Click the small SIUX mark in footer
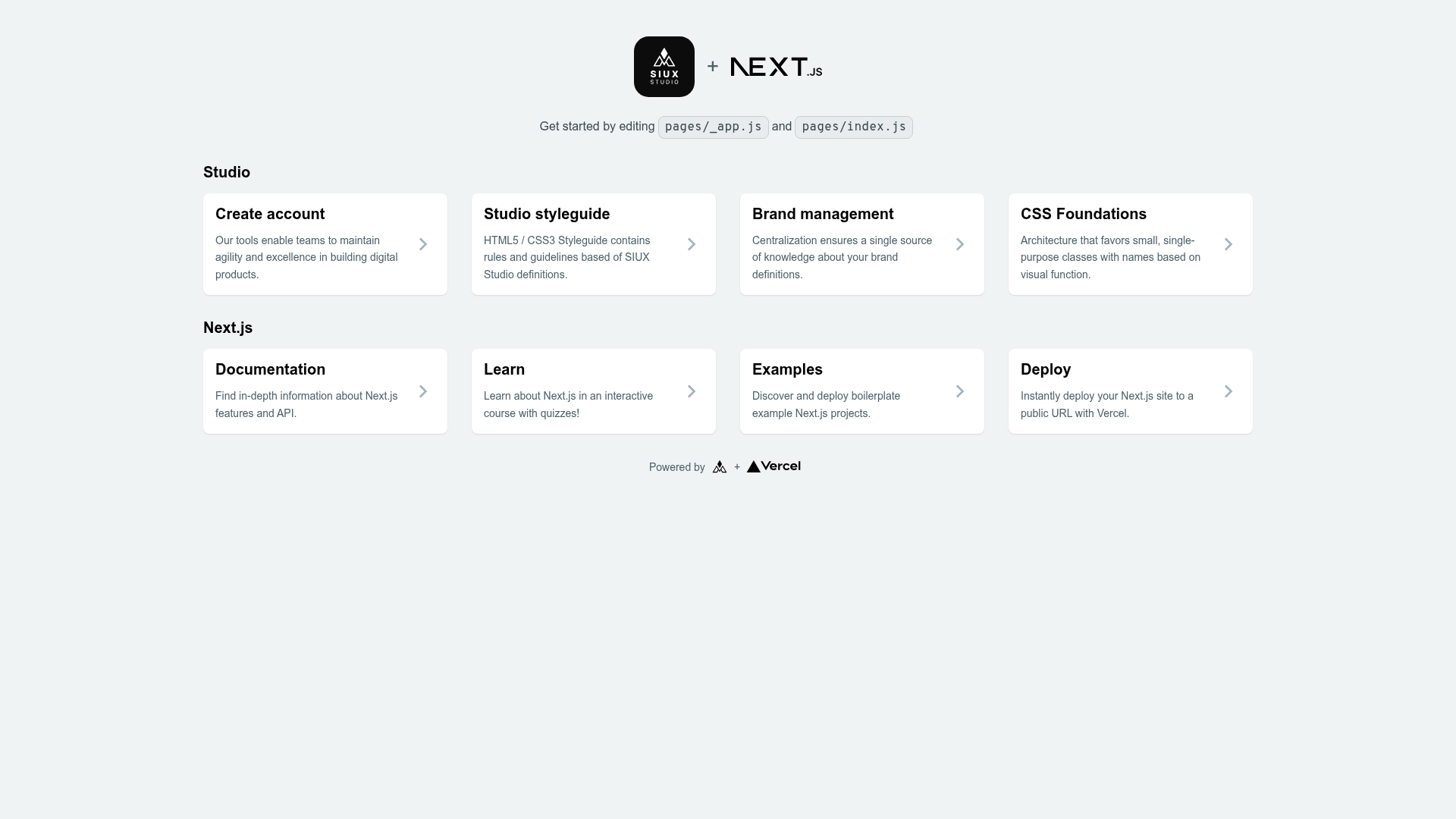 point(720,467)
